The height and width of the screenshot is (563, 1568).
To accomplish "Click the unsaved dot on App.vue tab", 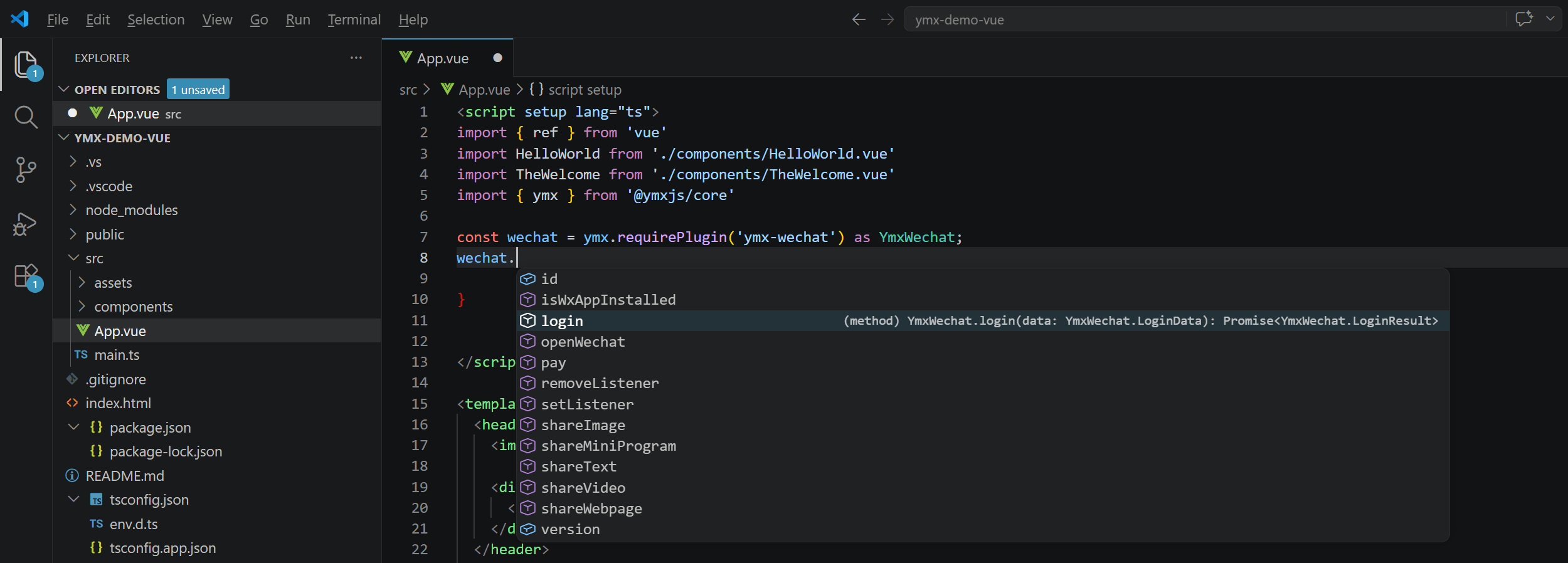I will (x=498, y=58).
